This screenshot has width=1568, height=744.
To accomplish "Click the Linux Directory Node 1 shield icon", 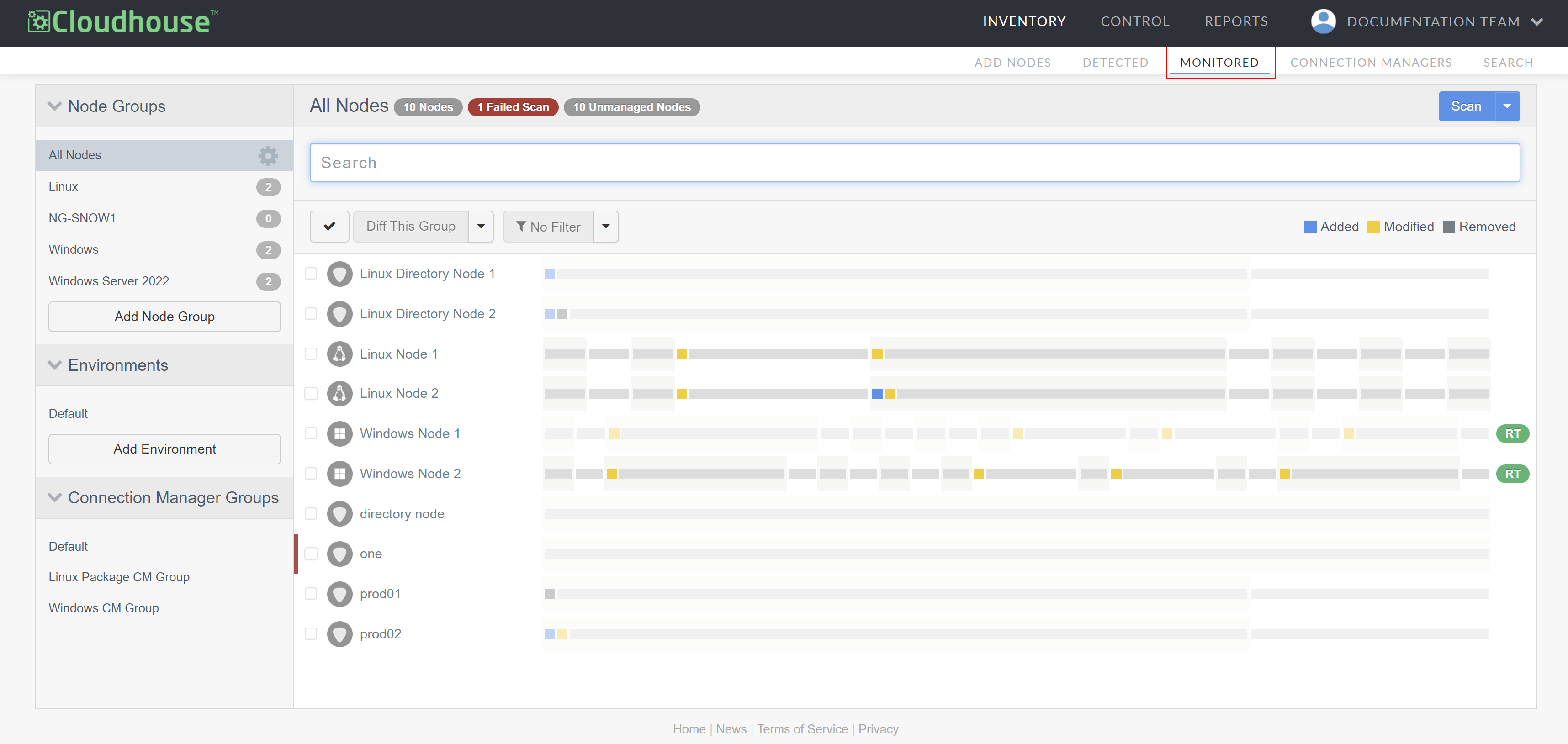I will click(x=339, y=274).
